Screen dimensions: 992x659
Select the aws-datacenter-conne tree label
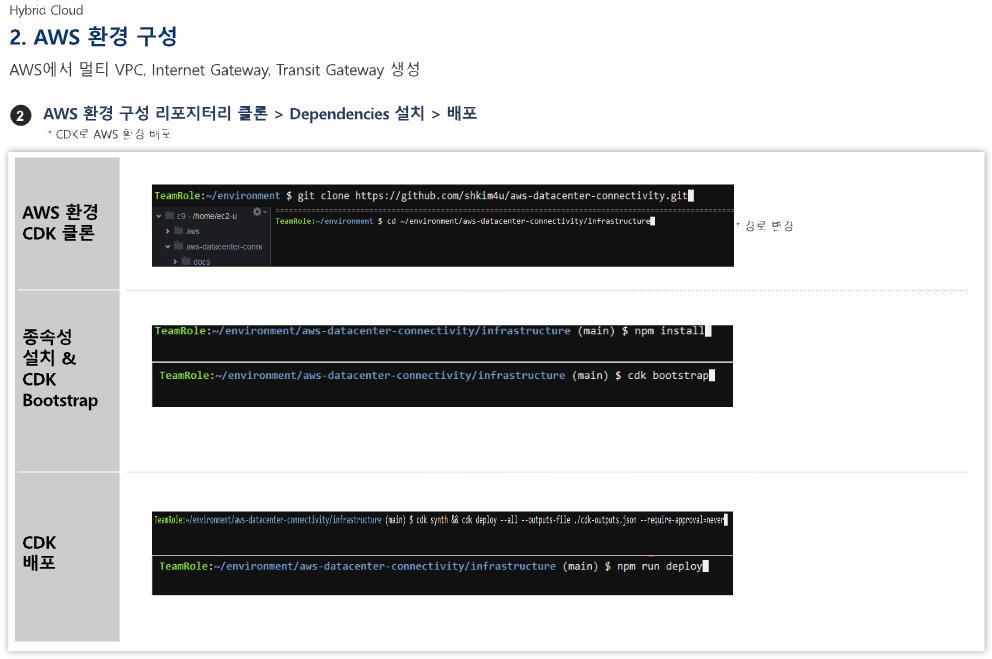pos(224,247)
